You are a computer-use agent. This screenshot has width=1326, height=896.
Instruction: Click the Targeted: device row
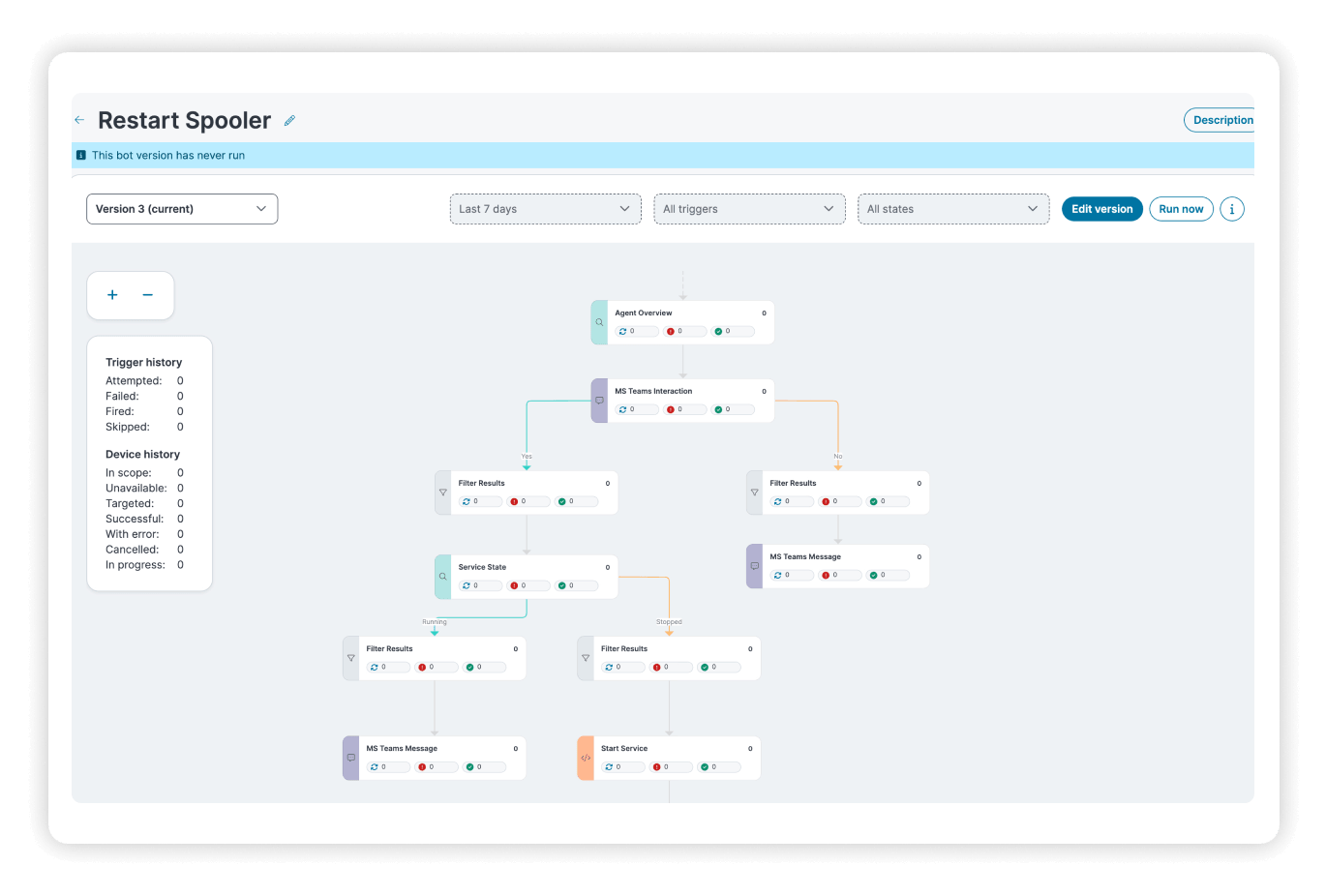coord(144,504)
